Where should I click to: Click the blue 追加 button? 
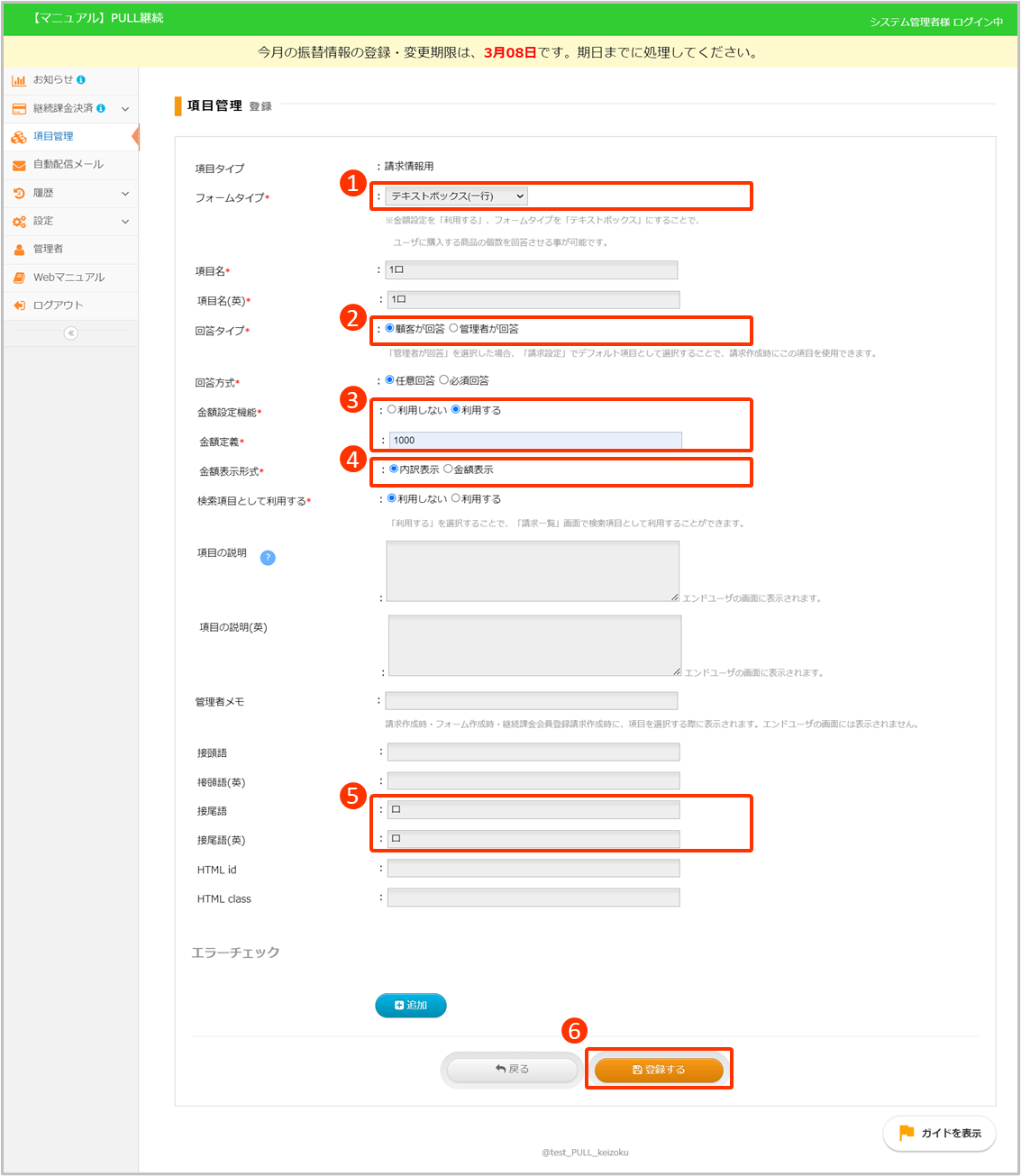pyautogui.click(x=411, y=1006)
